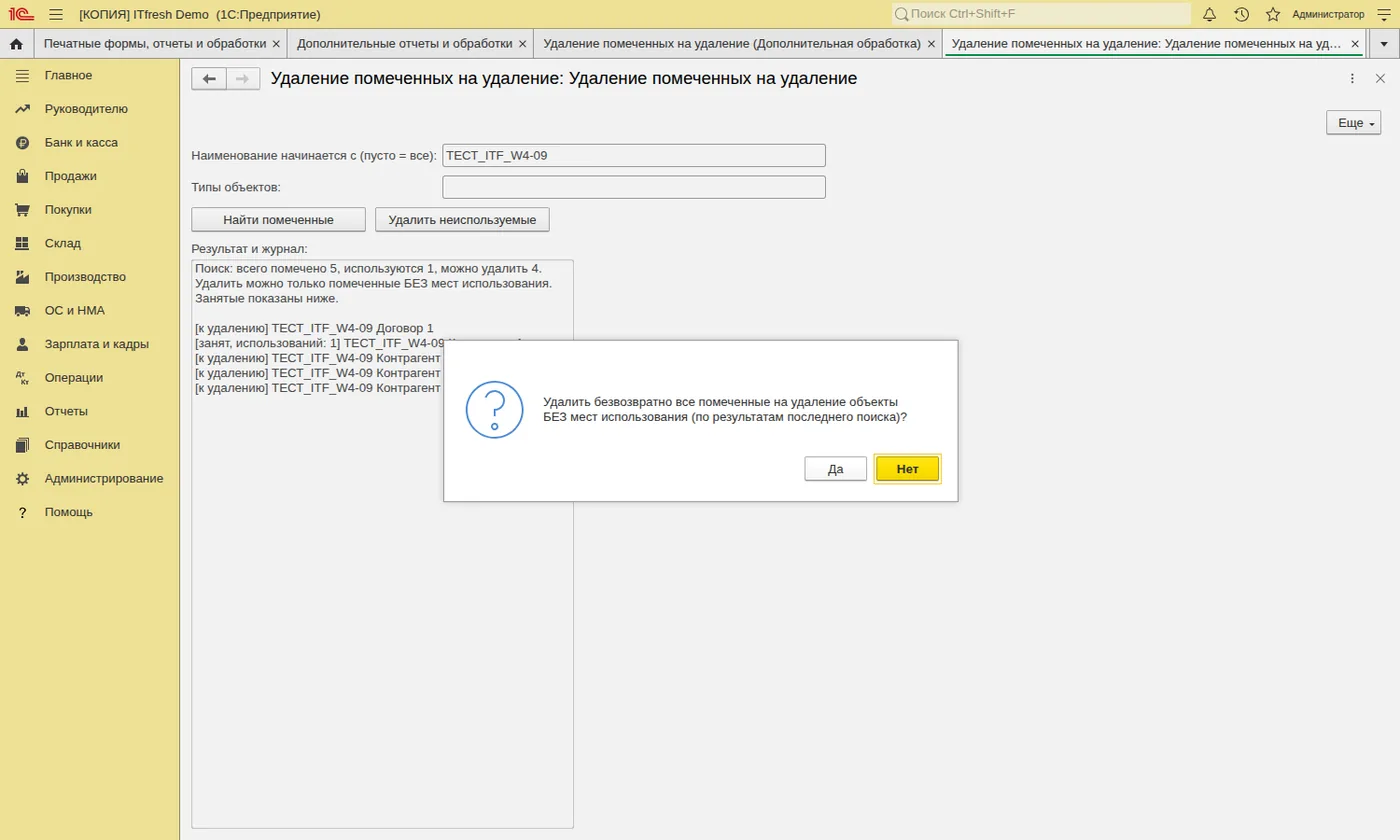The height and width of the screenshot is (840, 1400).
Task: Cancel deletion with Нет button
Action: pos(908,469)
